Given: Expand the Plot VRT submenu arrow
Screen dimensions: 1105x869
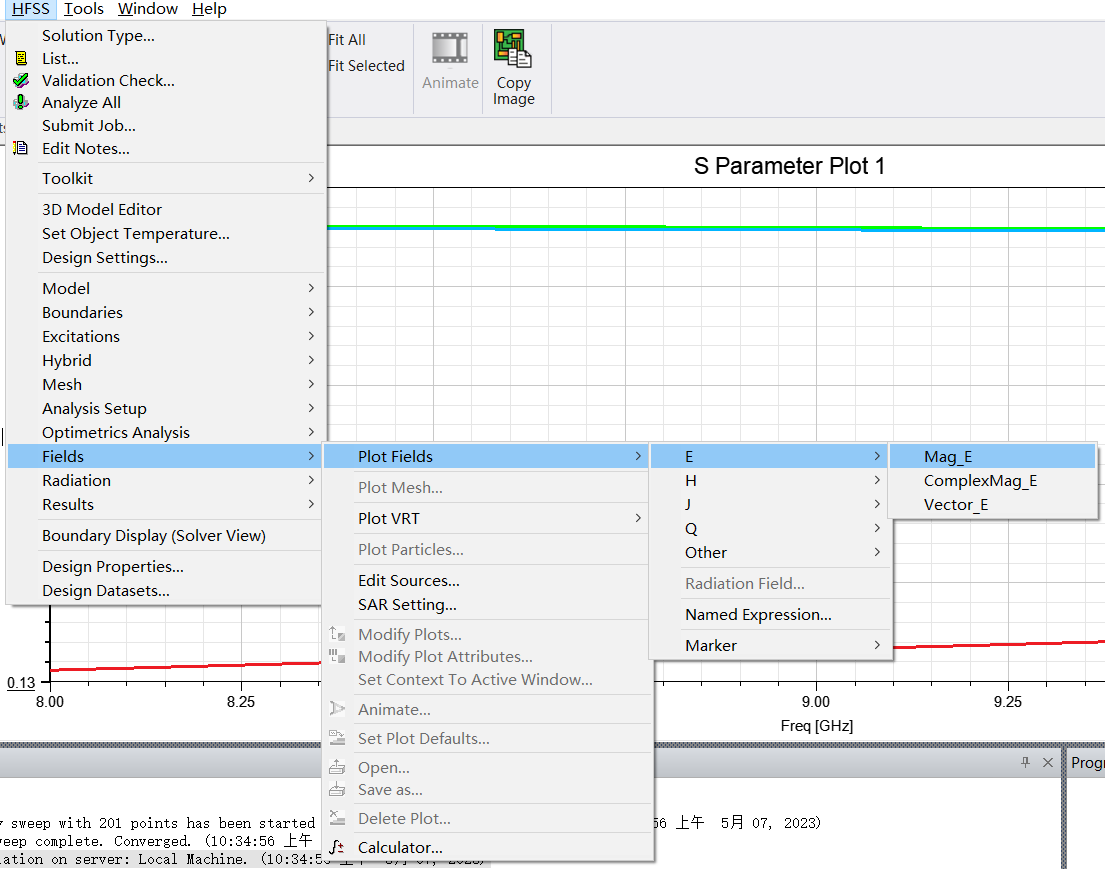Looking at the screenshot, I should 638,517.
